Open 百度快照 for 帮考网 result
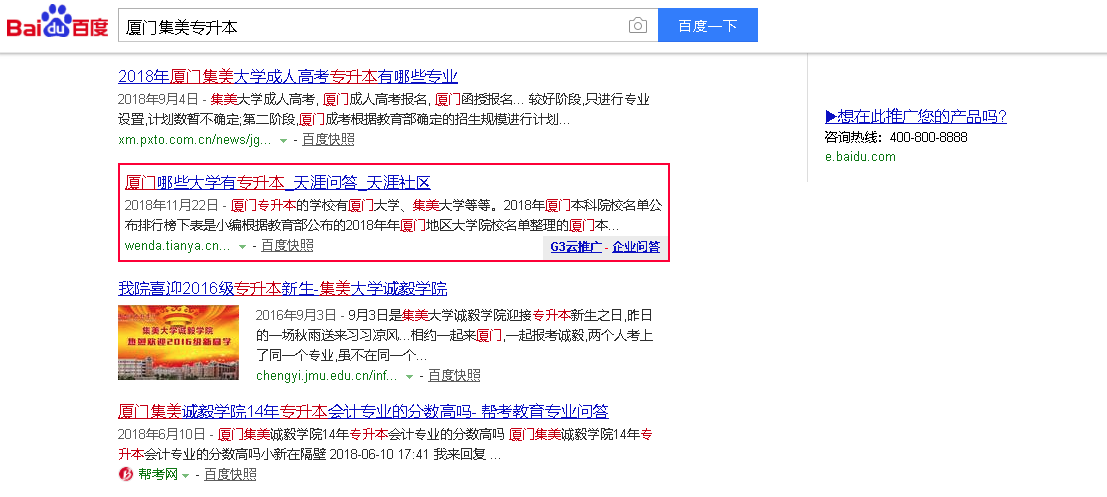Viewport: 1107px width, 497px height. pyautogui.click(x=230, y=474)
